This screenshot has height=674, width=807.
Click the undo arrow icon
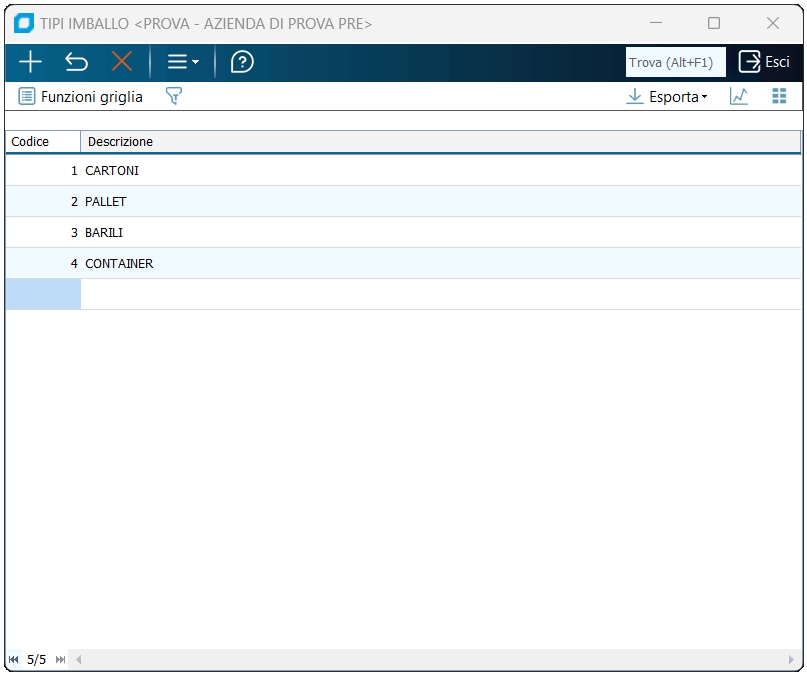[x=76, y=62]
